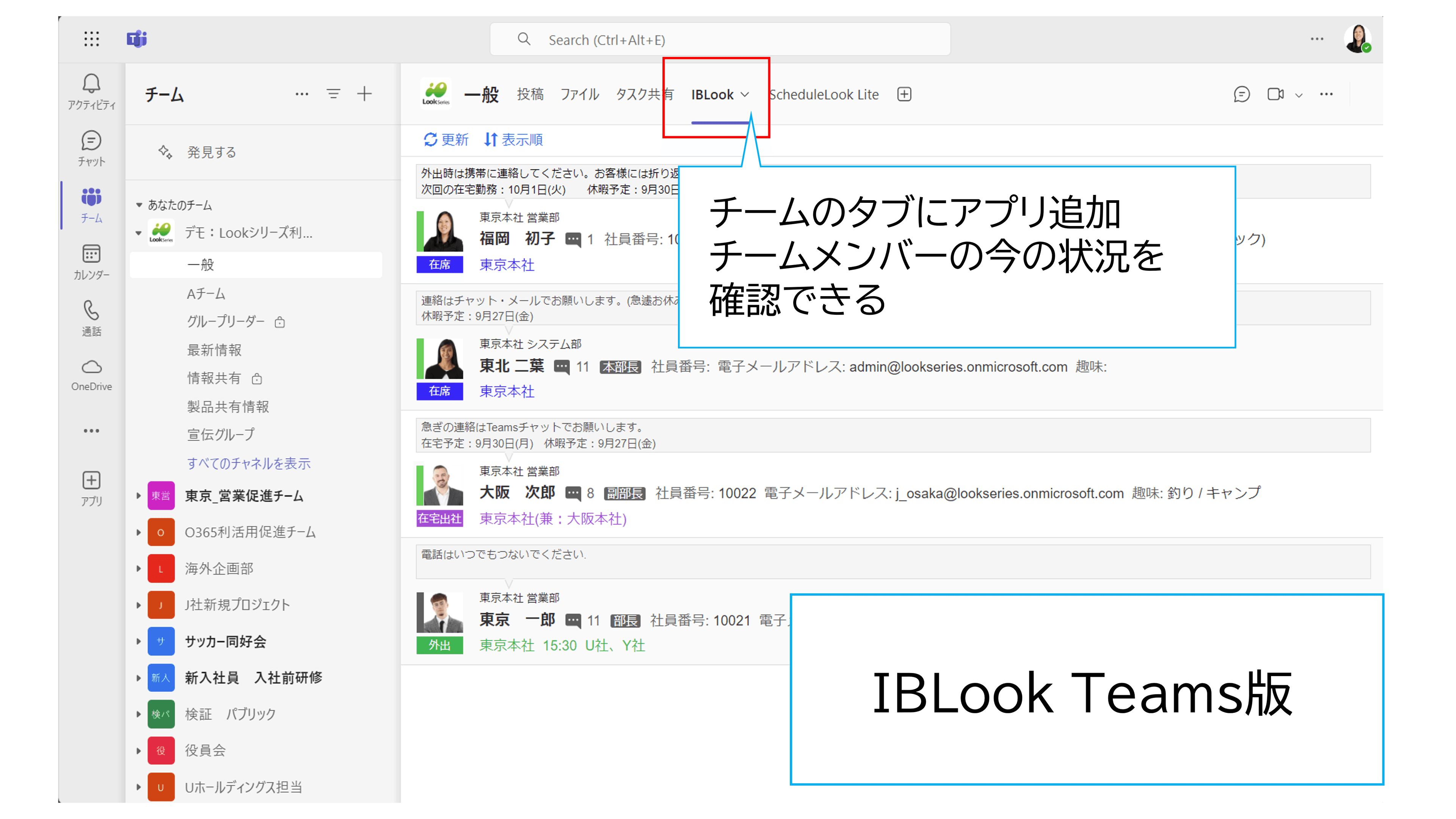Click message icon next to 福岡 初子
This screenshot has width=1456, height=819.
pos(573,240)
